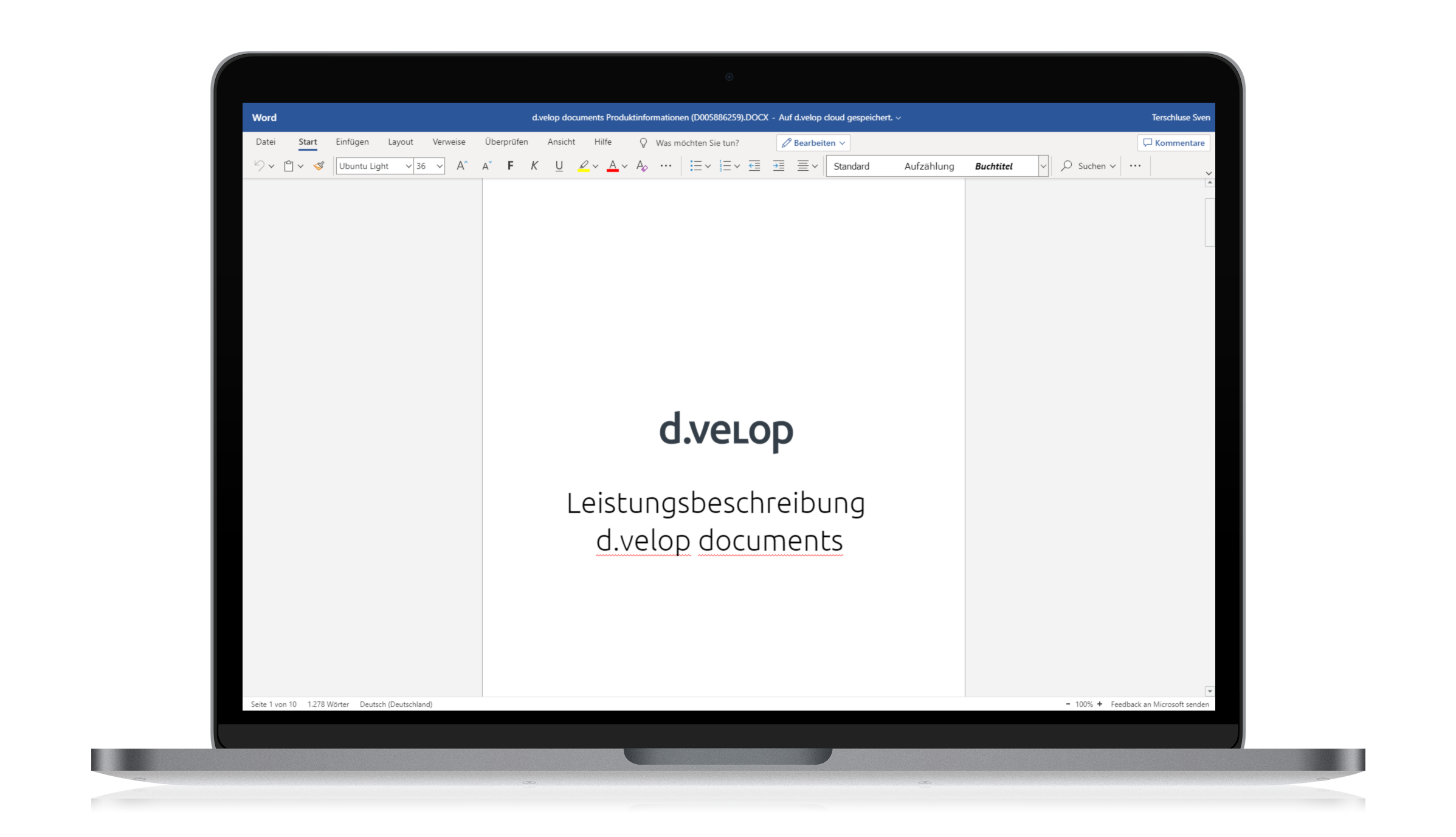Zoom out with the minus button

1068,704
